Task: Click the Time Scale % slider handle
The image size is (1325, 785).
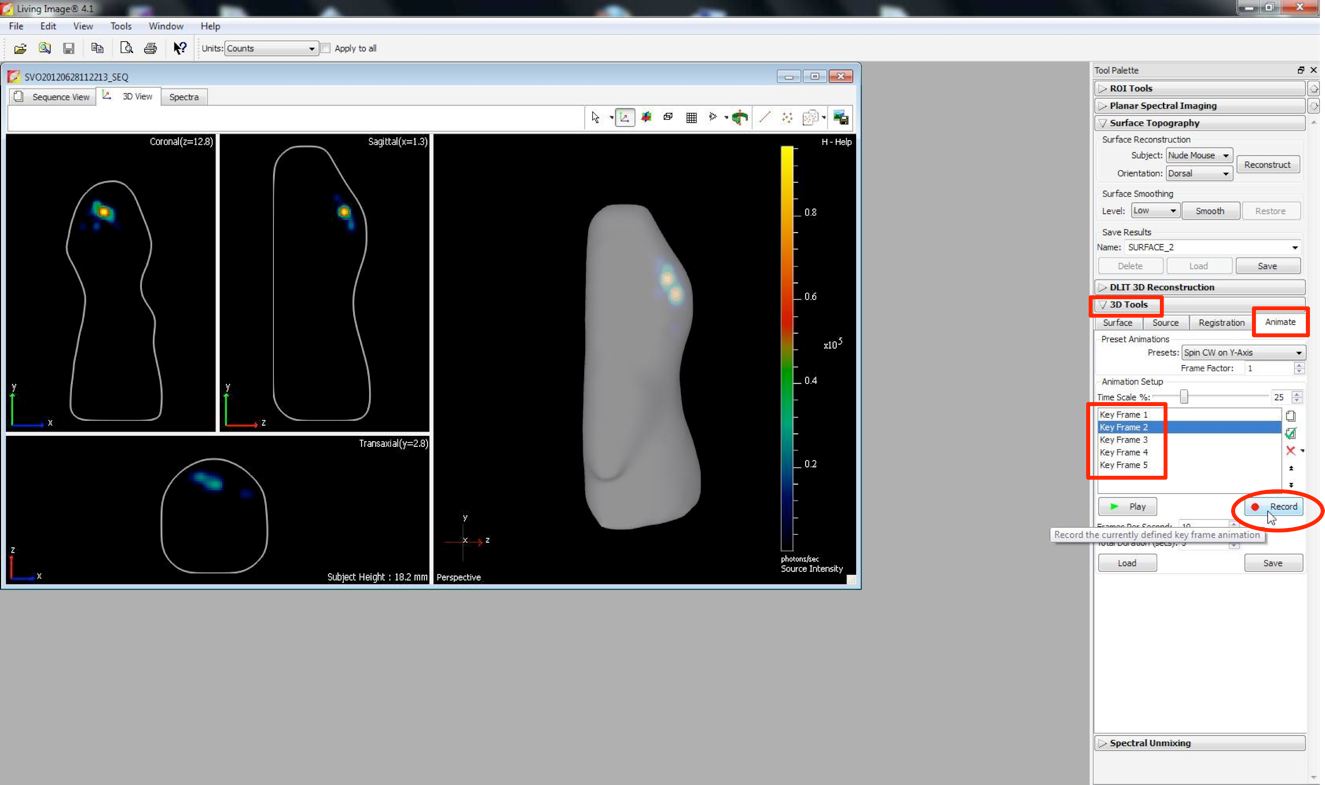Action: tap(1184, 397)
